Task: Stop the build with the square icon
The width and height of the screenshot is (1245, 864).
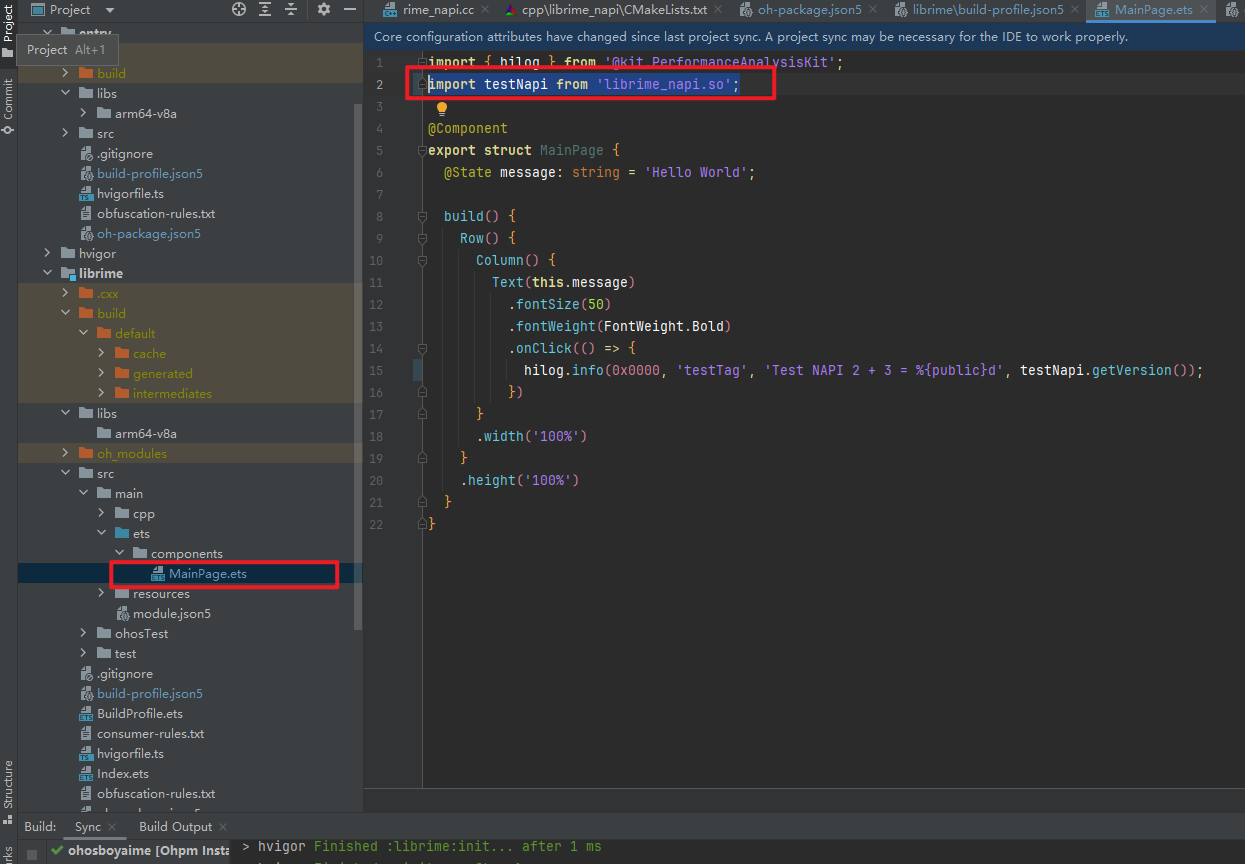Action: pyautogui.click(x=32, y=854)
